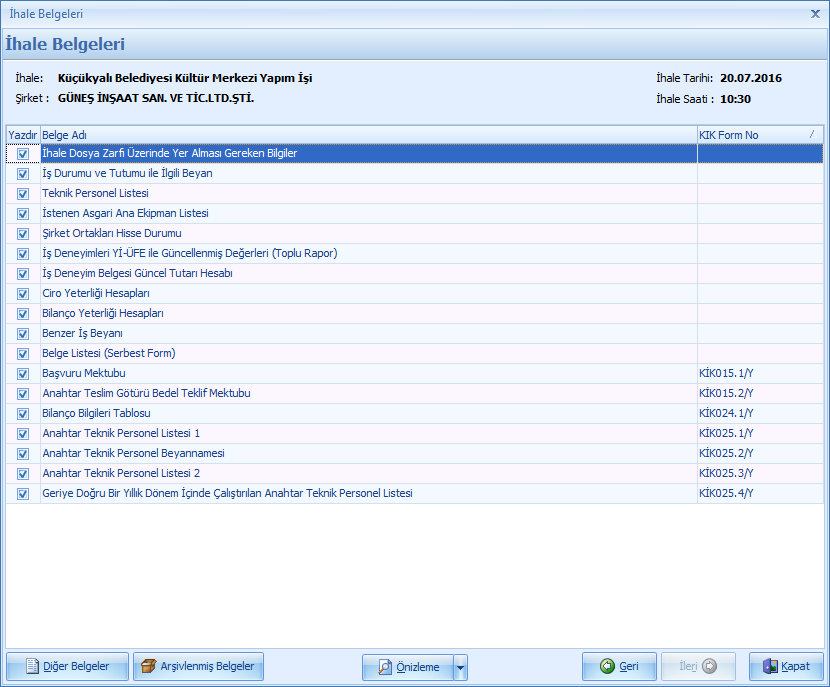Image resolution: width=830 pixels, height=687 pixels.
Task: Click the Yazdır column header
Action: coord(22,135)
